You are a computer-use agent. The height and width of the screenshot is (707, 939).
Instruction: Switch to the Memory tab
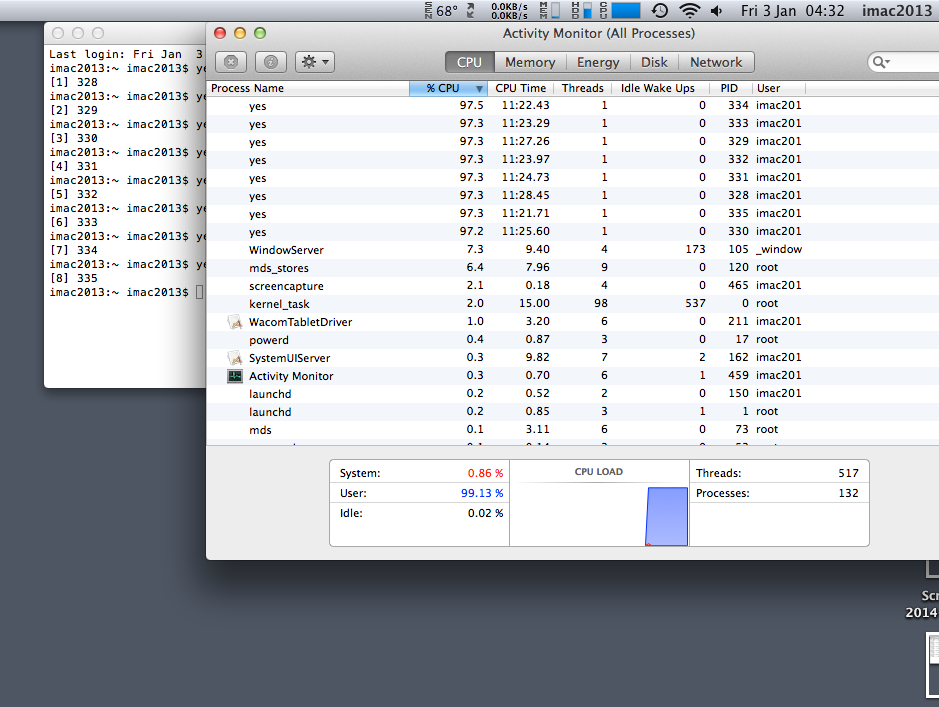pos(530,62)
